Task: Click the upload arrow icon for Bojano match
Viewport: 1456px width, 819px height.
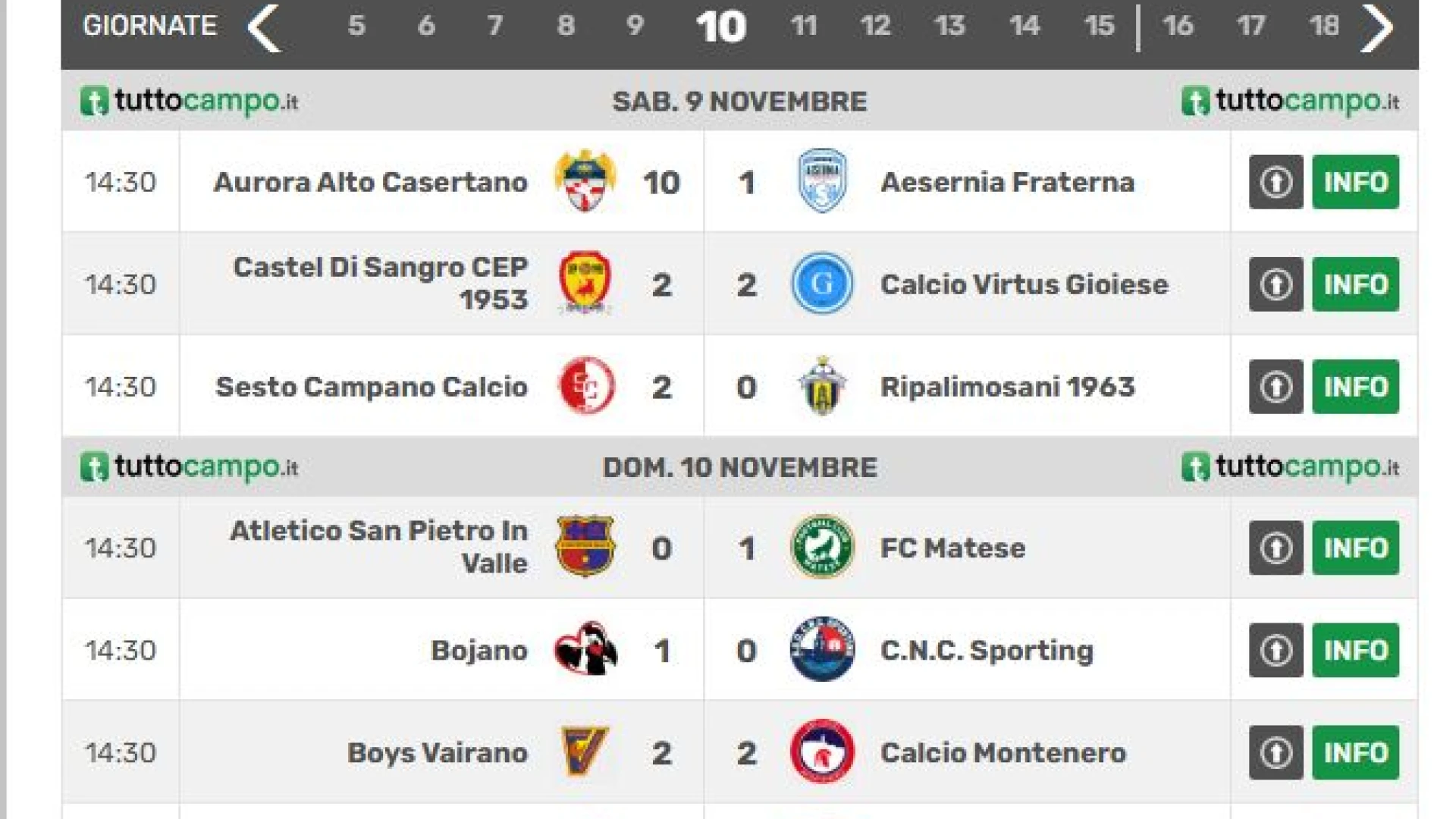Action: 1276,650
